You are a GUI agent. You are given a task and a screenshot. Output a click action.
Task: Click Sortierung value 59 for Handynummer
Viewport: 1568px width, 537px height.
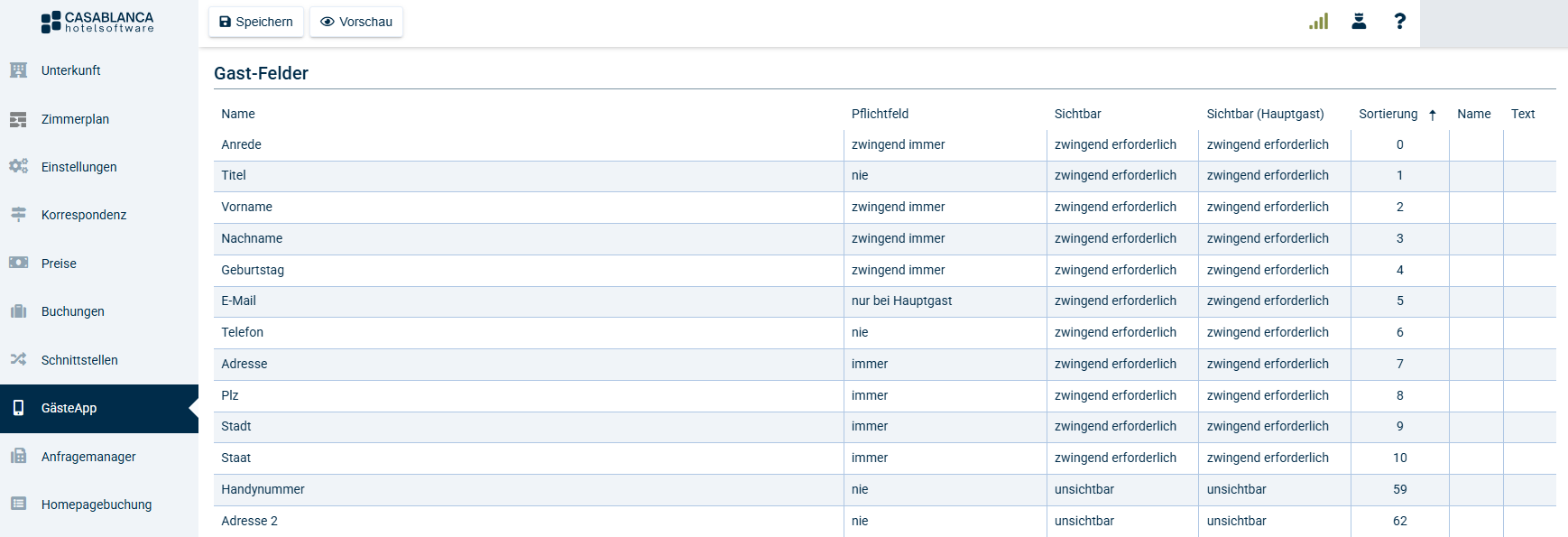1399,489
